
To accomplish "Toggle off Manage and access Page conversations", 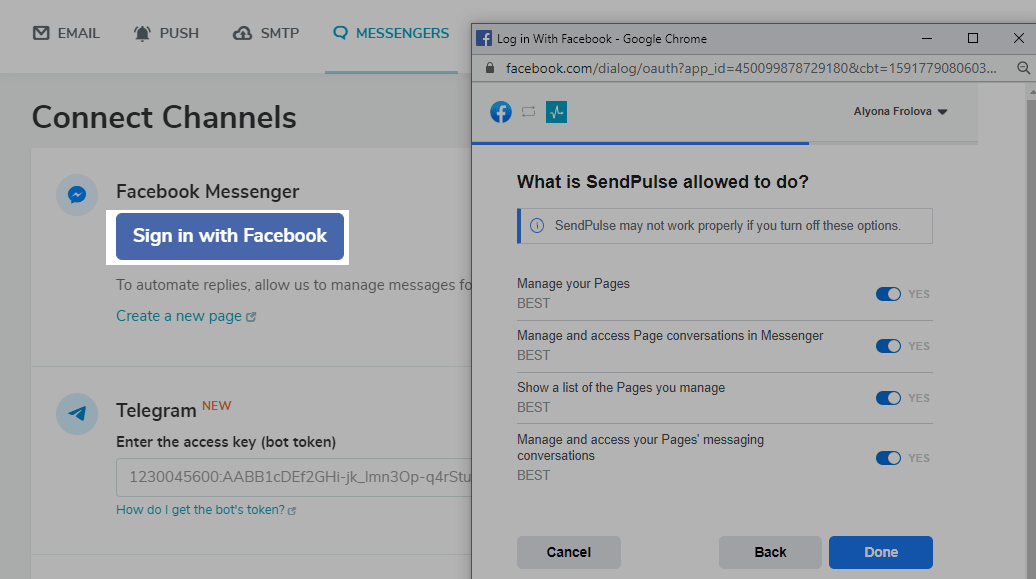I will coord(888,346).
